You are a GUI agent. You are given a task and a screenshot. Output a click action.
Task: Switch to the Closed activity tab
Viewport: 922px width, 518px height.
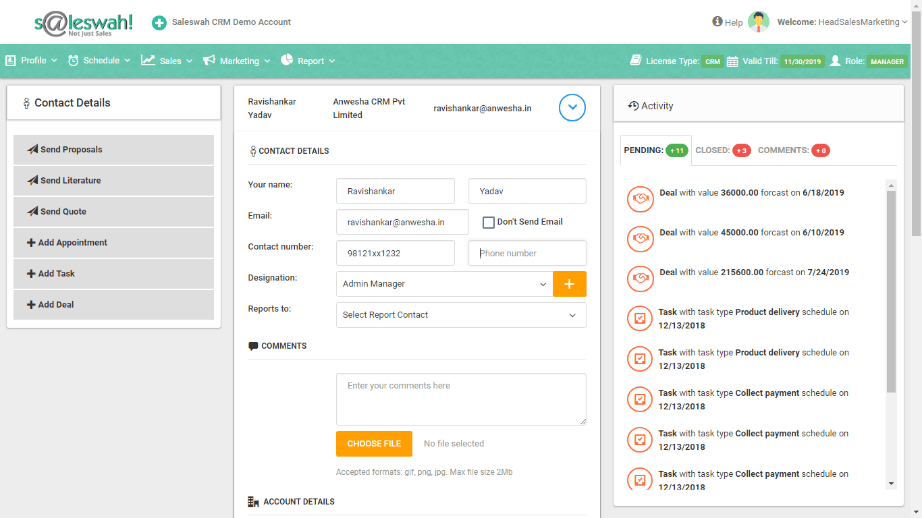(723, 151)
